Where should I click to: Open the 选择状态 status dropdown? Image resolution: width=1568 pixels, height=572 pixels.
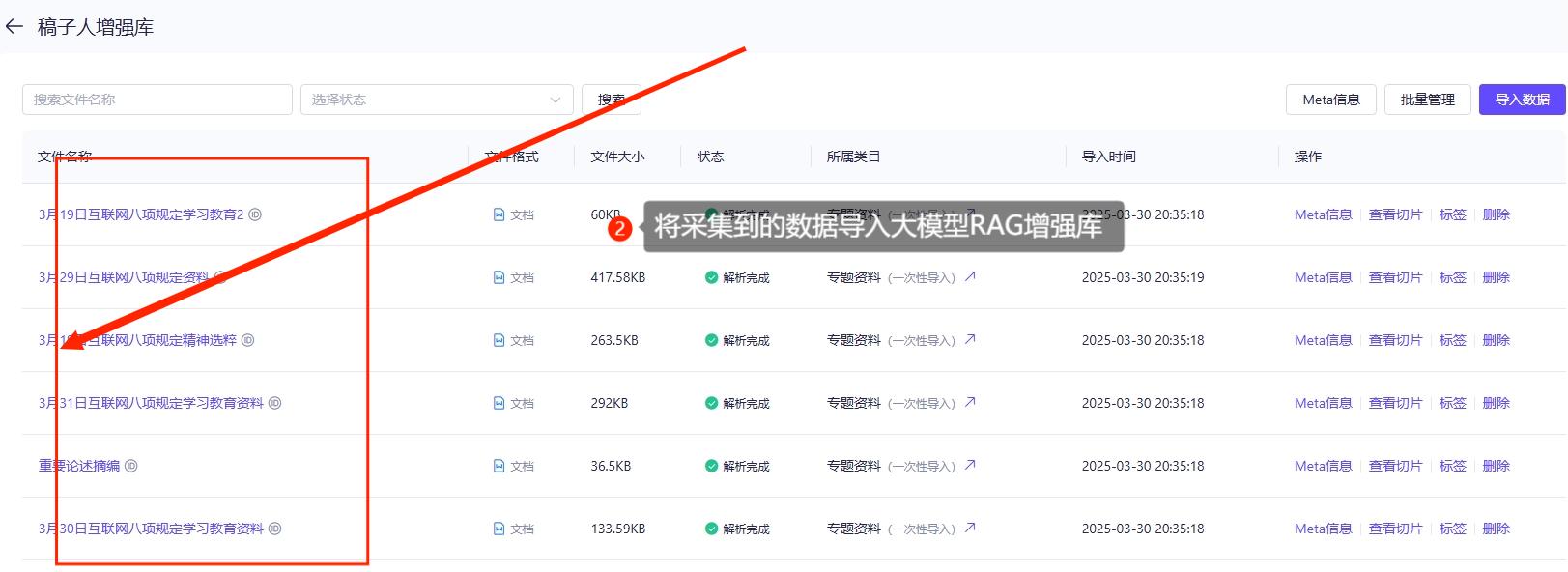(x=437, y=100)
